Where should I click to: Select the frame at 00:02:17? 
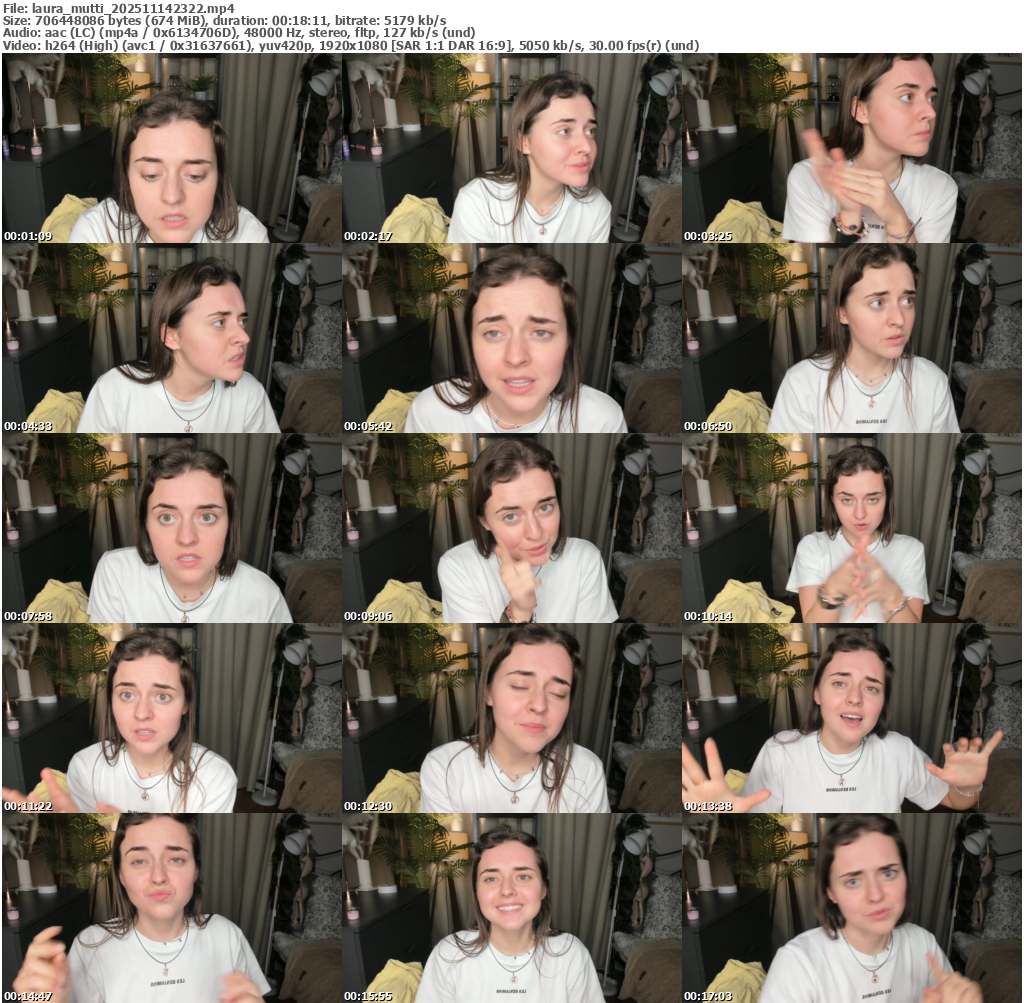[x=511, y=149]
